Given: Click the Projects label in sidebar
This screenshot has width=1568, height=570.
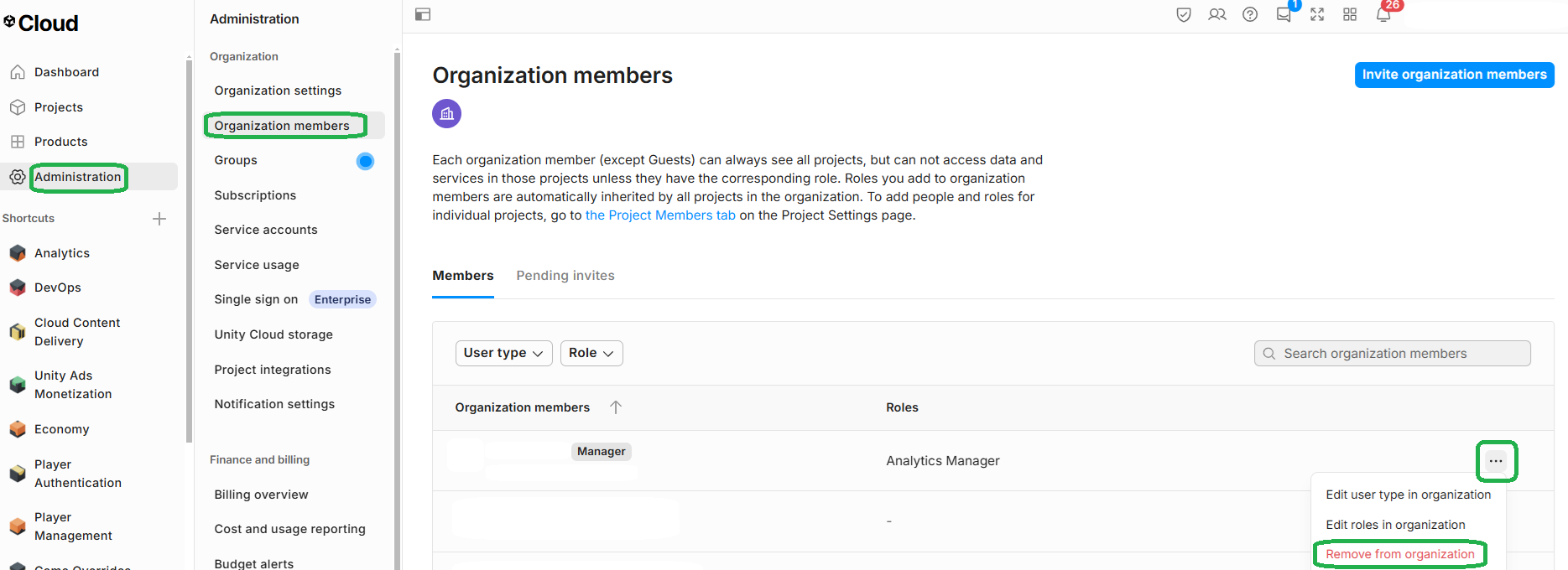Looking at the screenshot, I should point(59,107).
